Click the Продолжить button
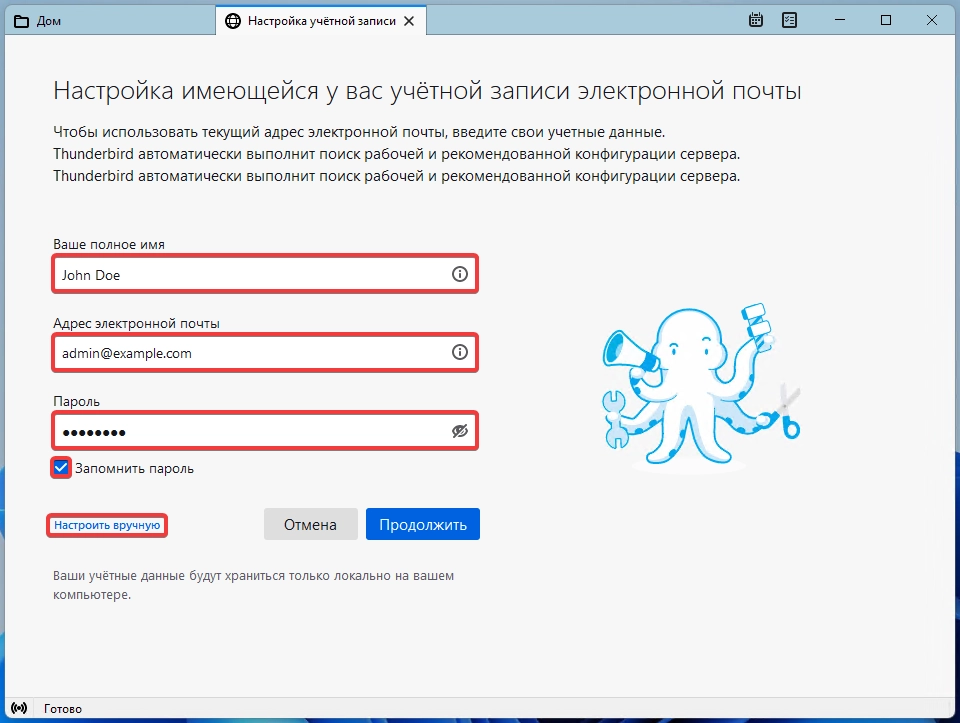This screenshot has width=960, height=723. [422, 525]
